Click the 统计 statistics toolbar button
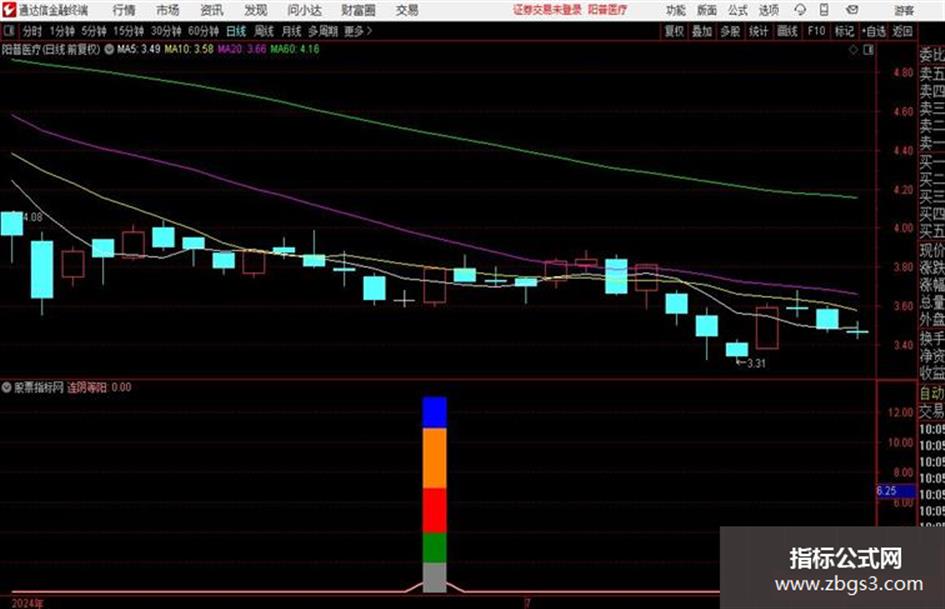Viewport: 945px width, 609px height. click(759, 31)
